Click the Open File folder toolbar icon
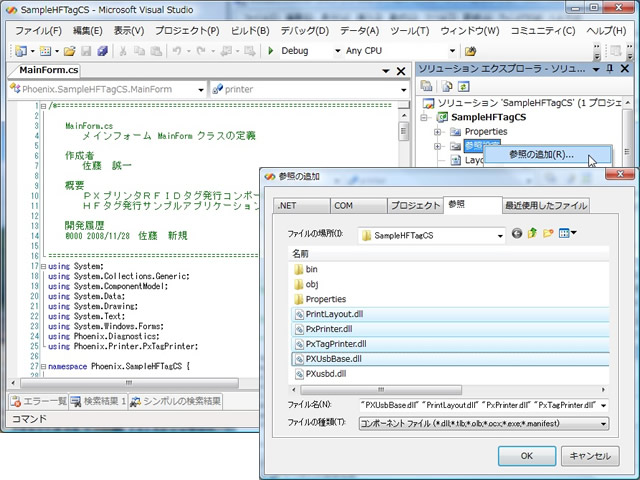Viewport: 640px width, 480px height. [x=70, y=51]
